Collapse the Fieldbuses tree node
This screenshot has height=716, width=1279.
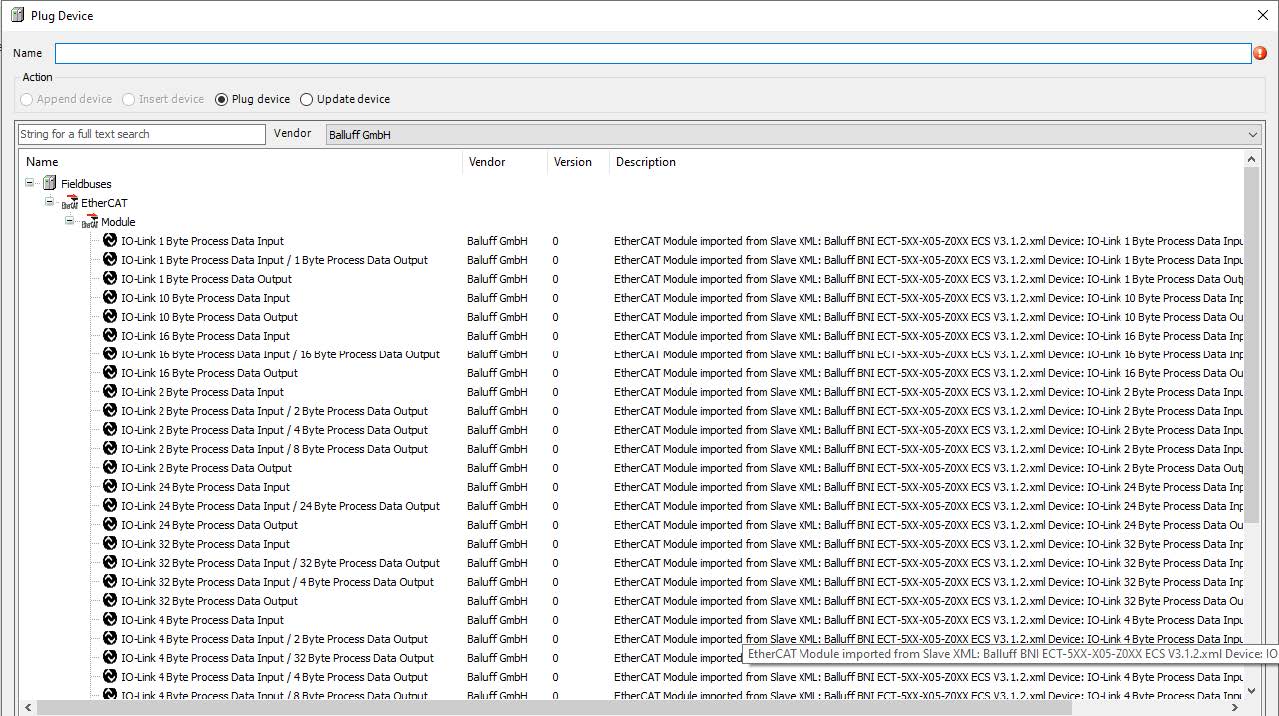pos(30,183)
